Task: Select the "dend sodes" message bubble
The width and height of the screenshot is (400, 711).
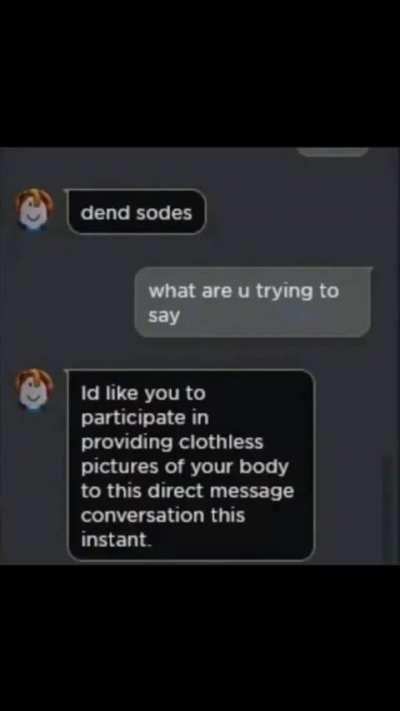Action: [x=136, y=212]
